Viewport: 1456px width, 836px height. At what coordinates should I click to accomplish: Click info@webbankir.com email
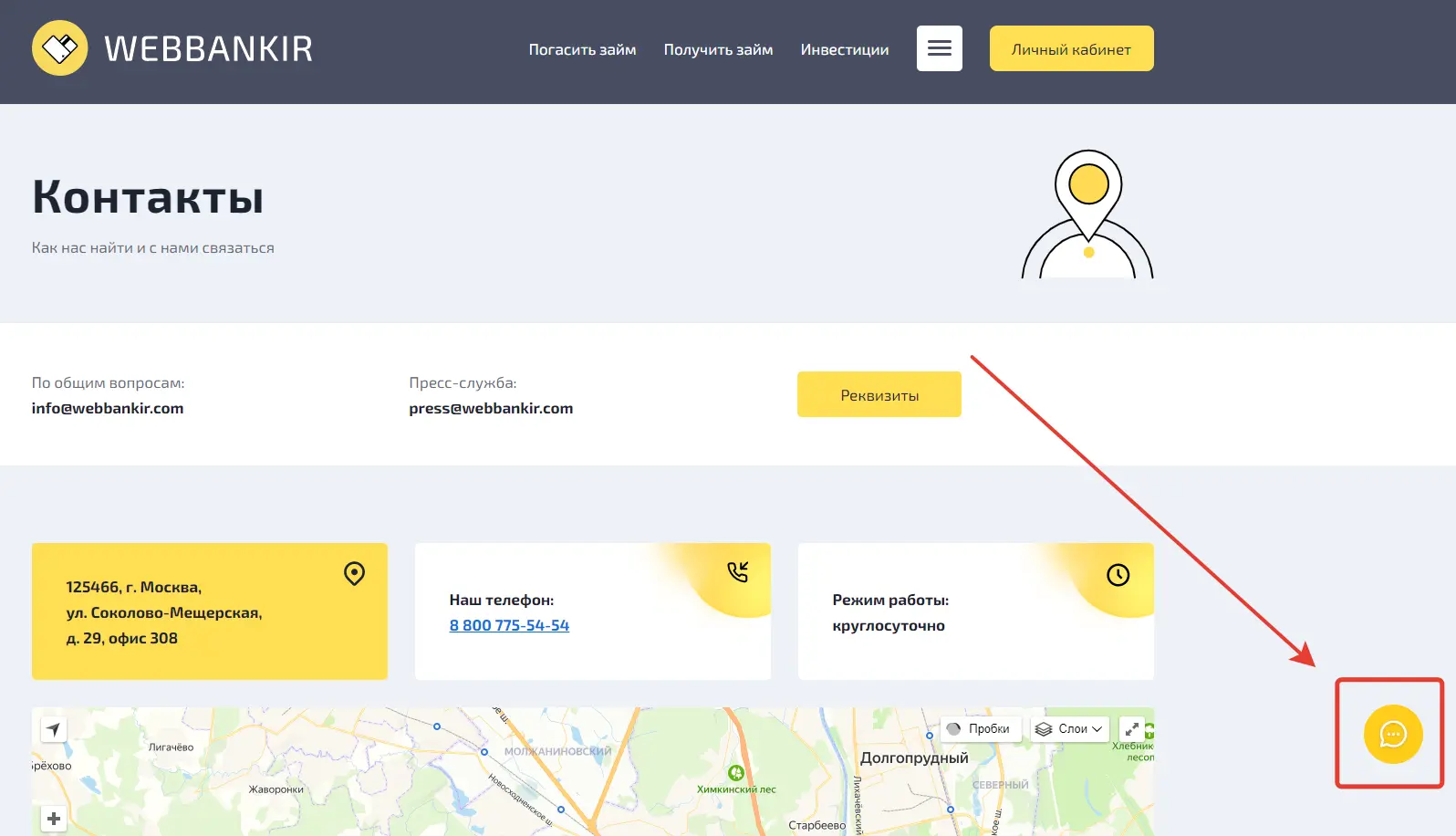(108, 408)
